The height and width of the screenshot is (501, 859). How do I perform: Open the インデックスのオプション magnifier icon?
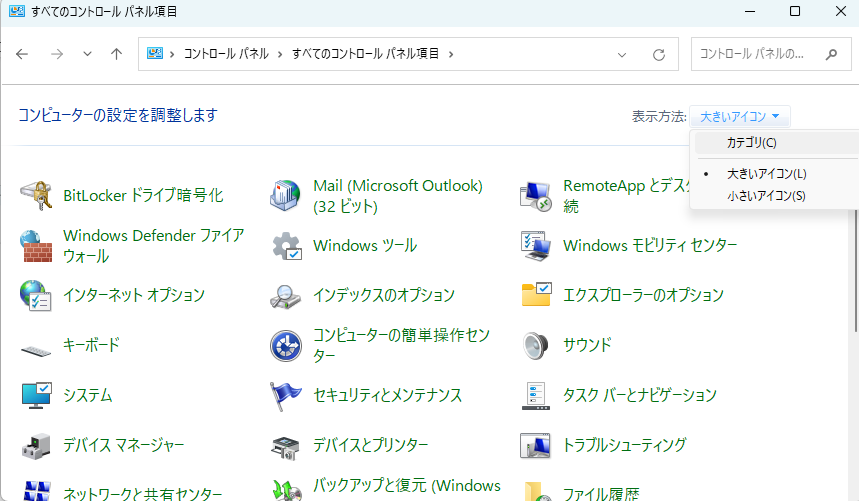click(x=285, y=296)
